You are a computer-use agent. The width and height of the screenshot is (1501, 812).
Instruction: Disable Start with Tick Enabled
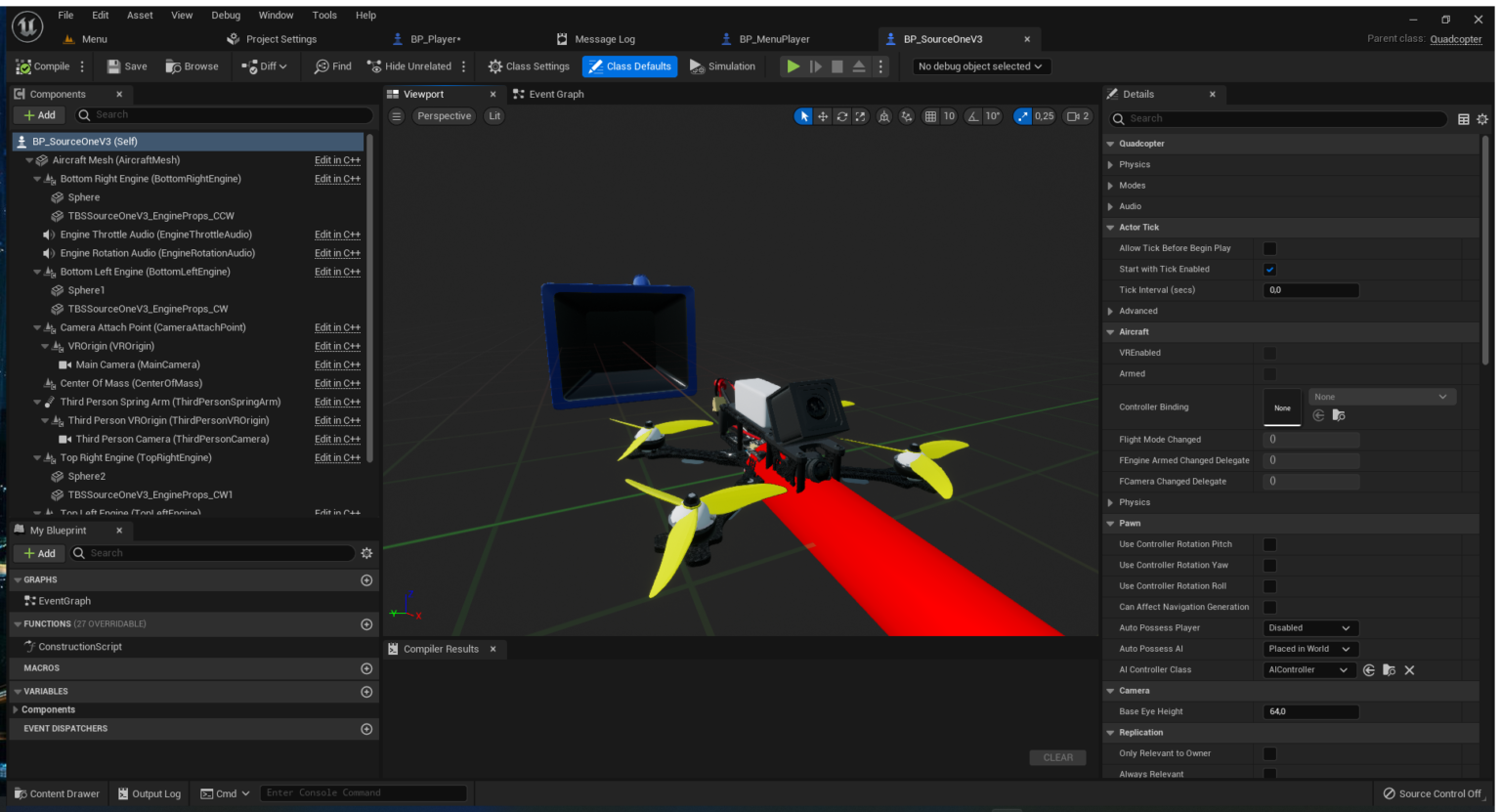[1270, 269]
